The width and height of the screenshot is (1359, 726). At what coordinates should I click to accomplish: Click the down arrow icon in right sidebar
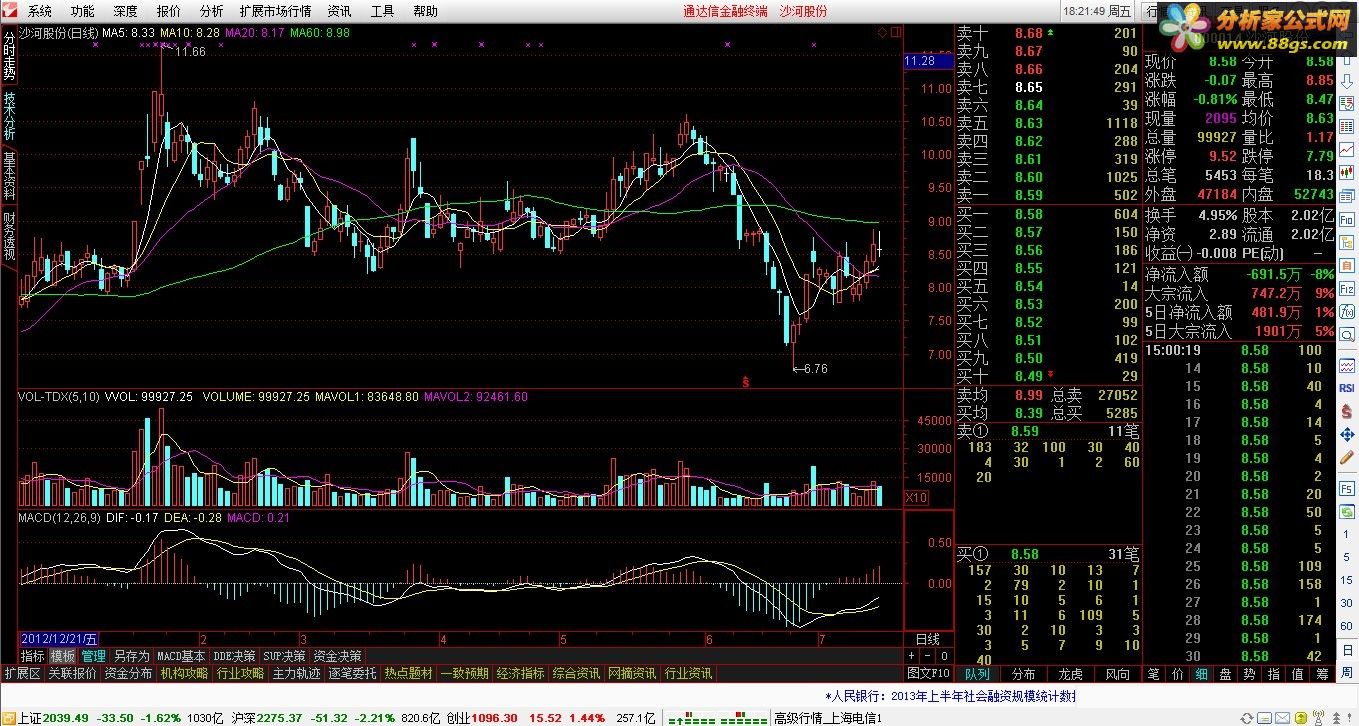(1347, 82)
